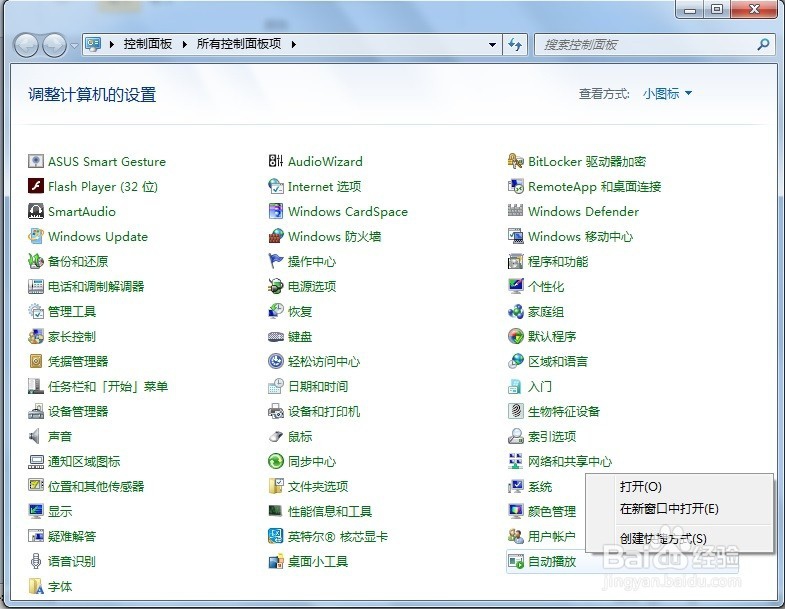Open the 字体 fonts folder icon
Screen dimensions: 785x609
36,586
